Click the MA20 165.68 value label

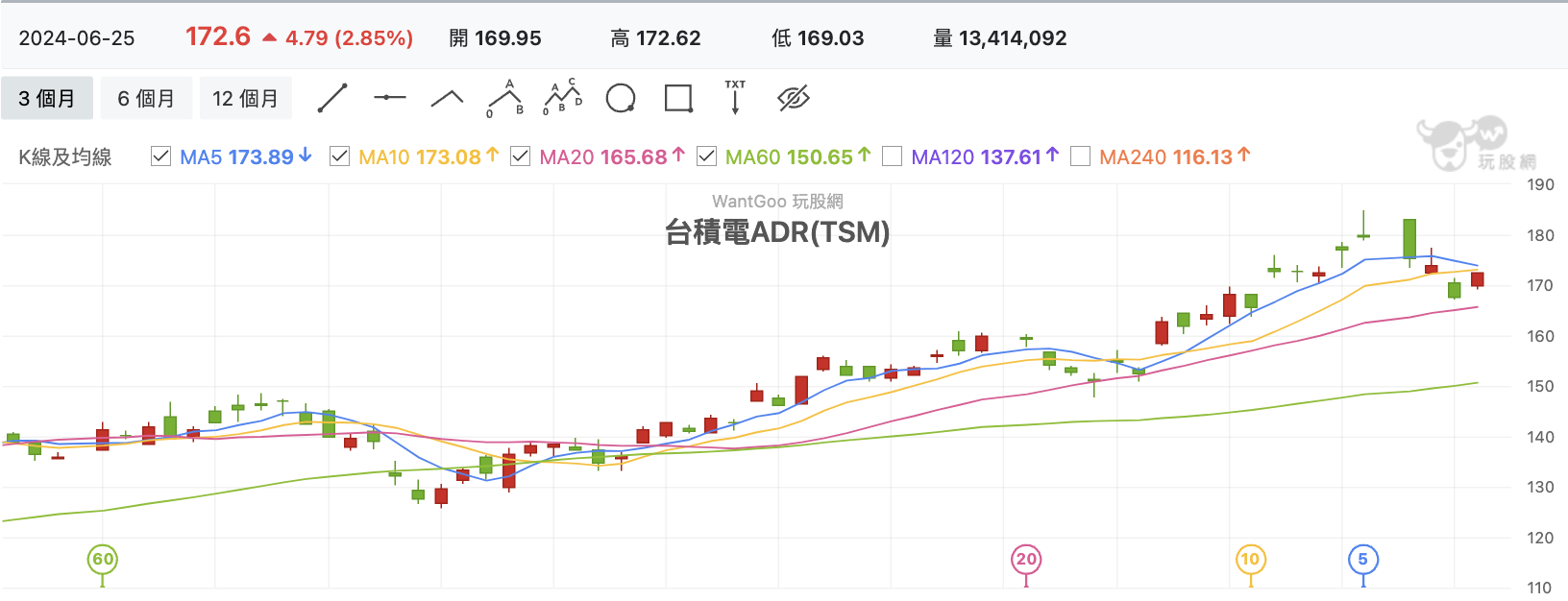[612, 156]
